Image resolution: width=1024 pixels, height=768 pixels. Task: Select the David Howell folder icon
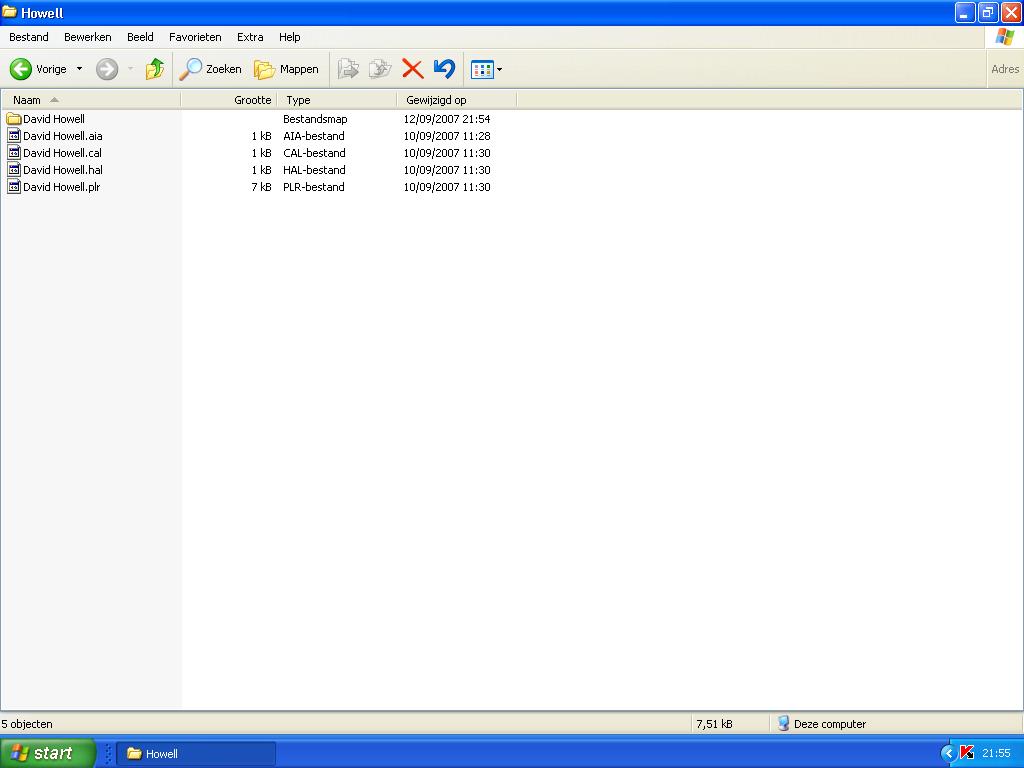click(14, 119)
